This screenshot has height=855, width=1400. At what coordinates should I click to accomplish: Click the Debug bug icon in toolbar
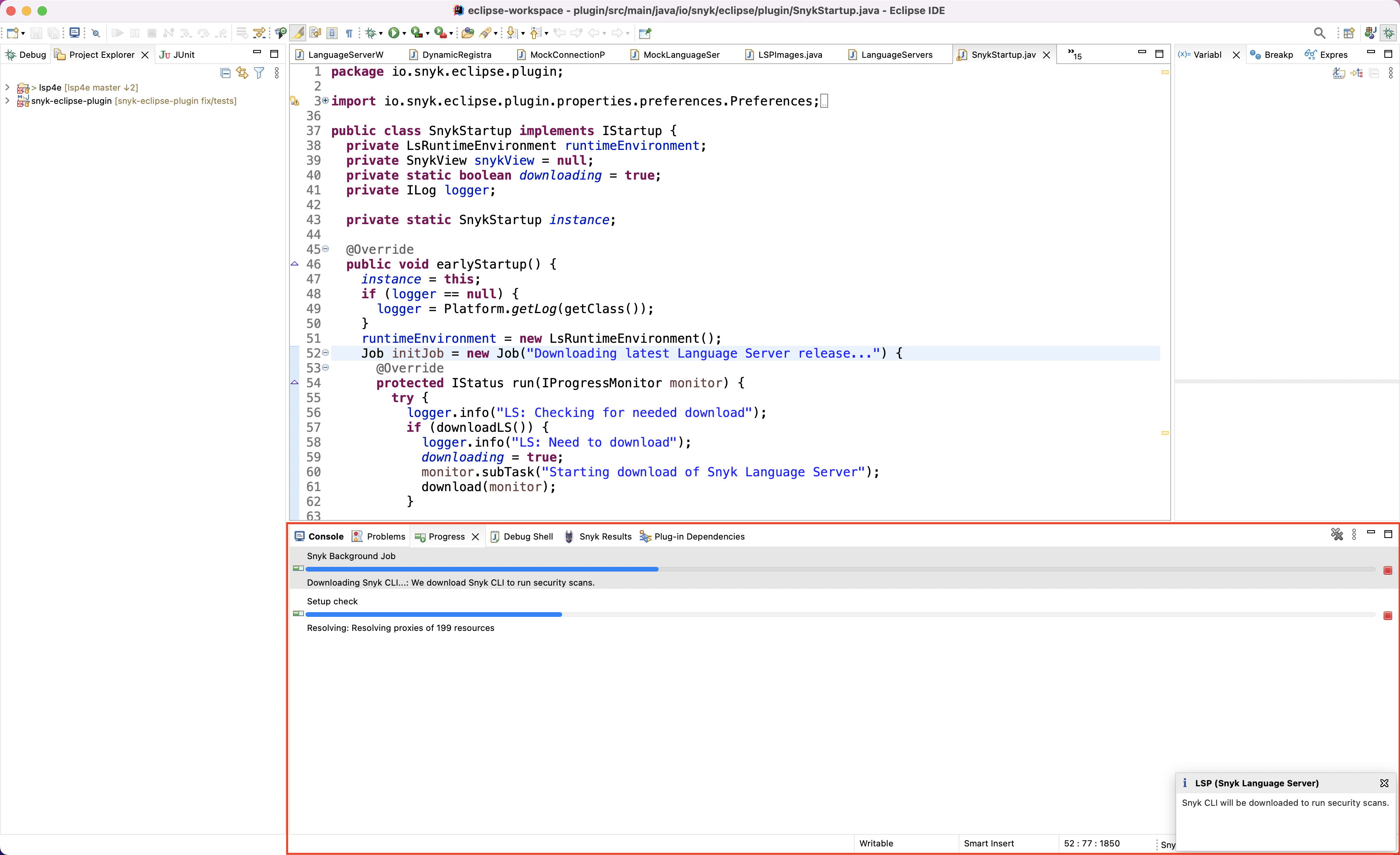pyautogui.click(x=371, y=33)
